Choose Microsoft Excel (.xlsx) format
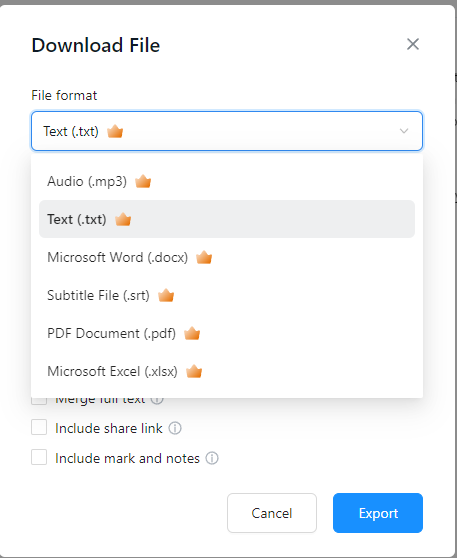Viewport: 457px width, 558px height. pos(227,372)
